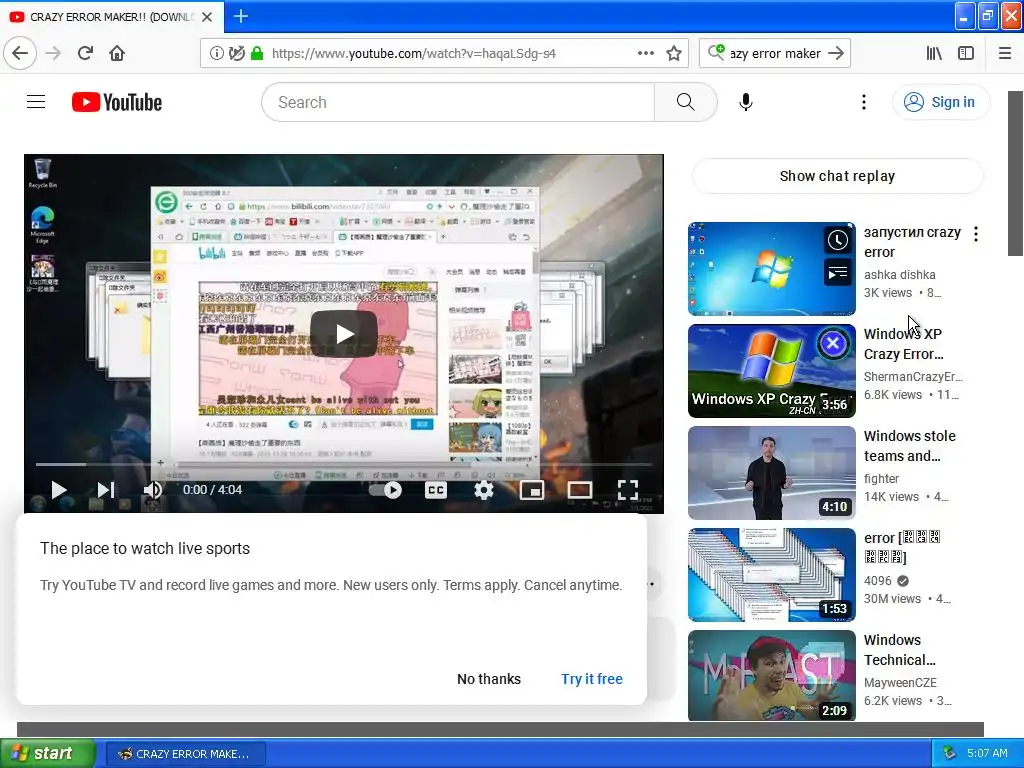
Task: Sign in to YouTube
Action: tap(940, 102)
